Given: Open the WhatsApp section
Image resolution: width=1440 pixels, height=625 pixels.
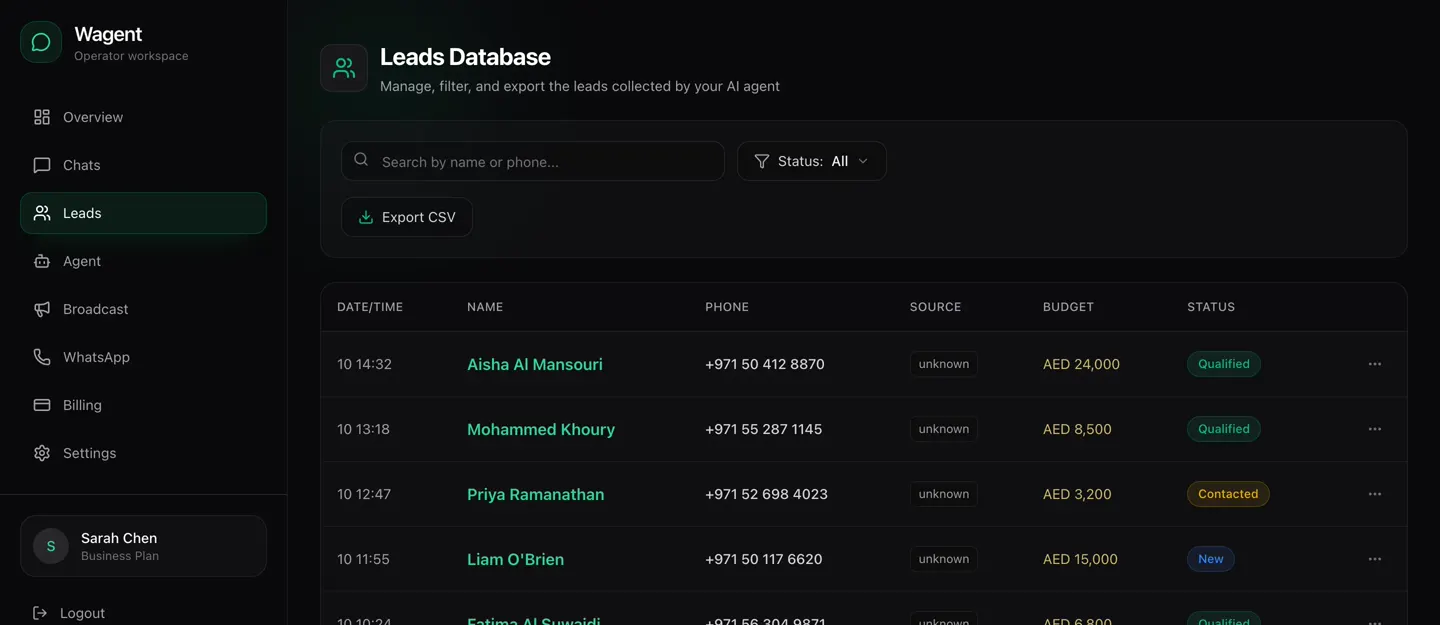Looking at the screenshot, I should pos(143,357).
